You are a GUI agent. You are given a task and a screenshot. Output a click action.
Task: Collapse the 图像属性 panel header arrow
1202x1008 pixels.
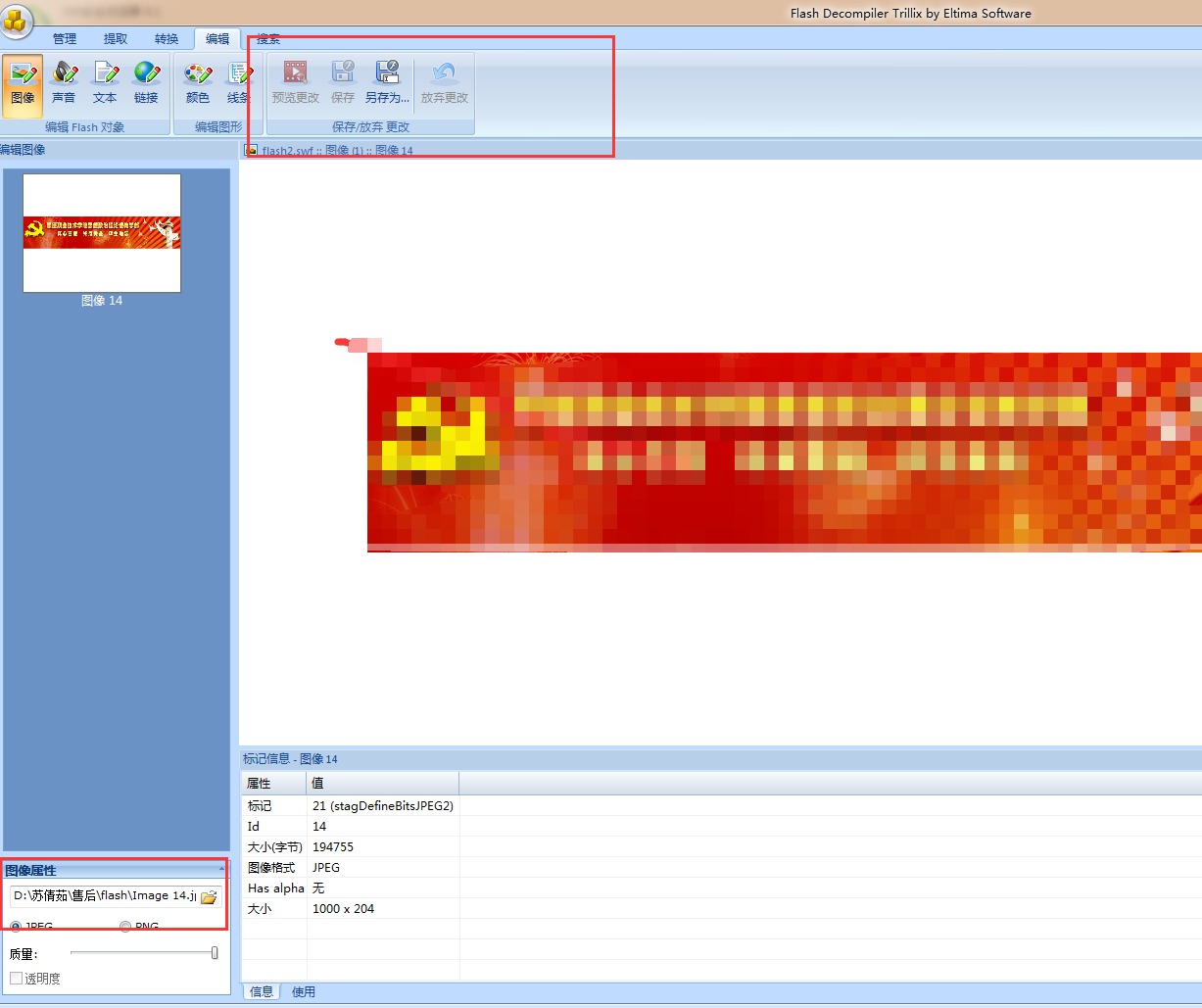click(221, 869)
